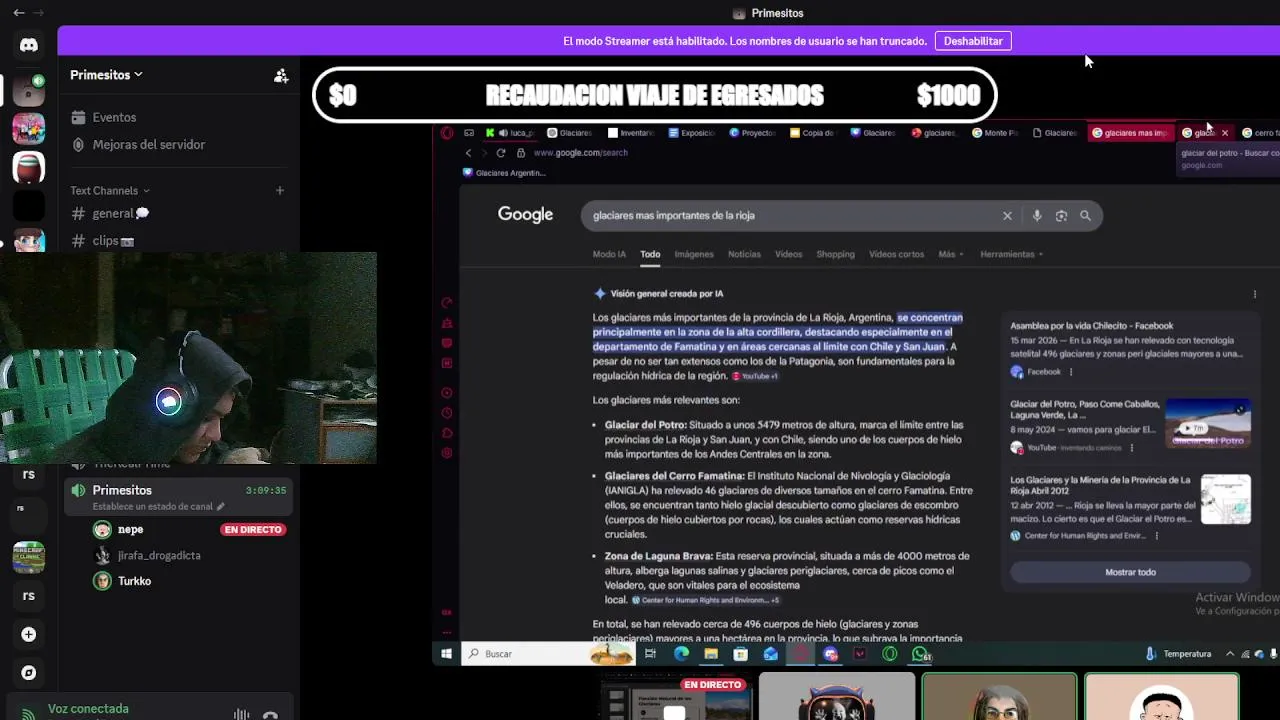Submit search with Google magnifier icon

tap(1085, 216)
